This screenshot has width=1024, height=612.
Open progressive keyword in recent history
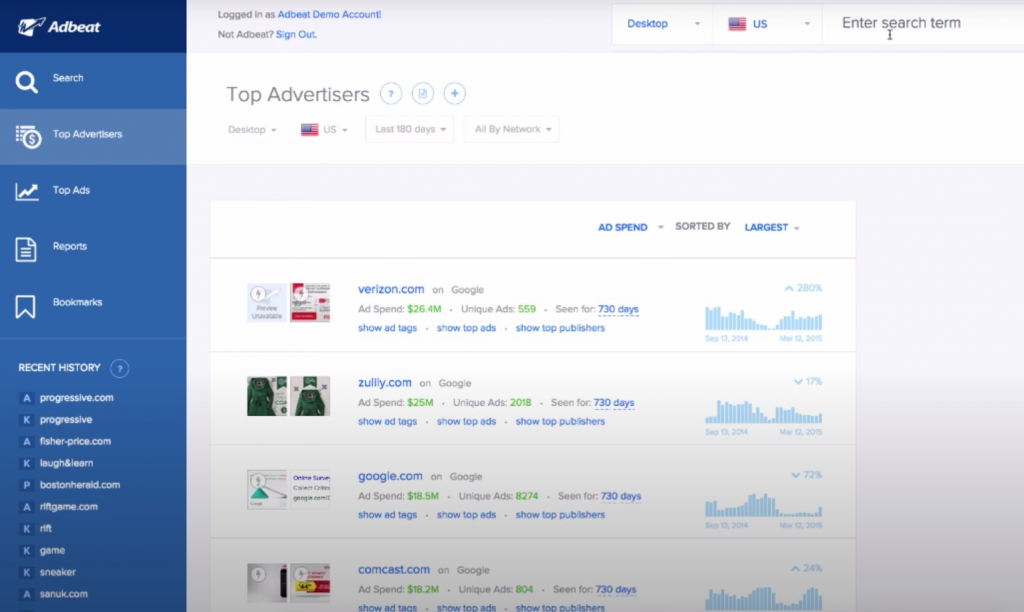click(x=66, y=419)
